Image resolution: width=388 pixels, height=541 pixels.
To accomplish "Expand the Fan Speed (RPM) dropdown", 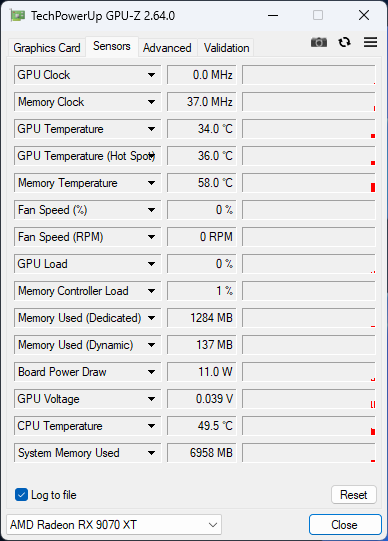I will click(x=151, y=237).
